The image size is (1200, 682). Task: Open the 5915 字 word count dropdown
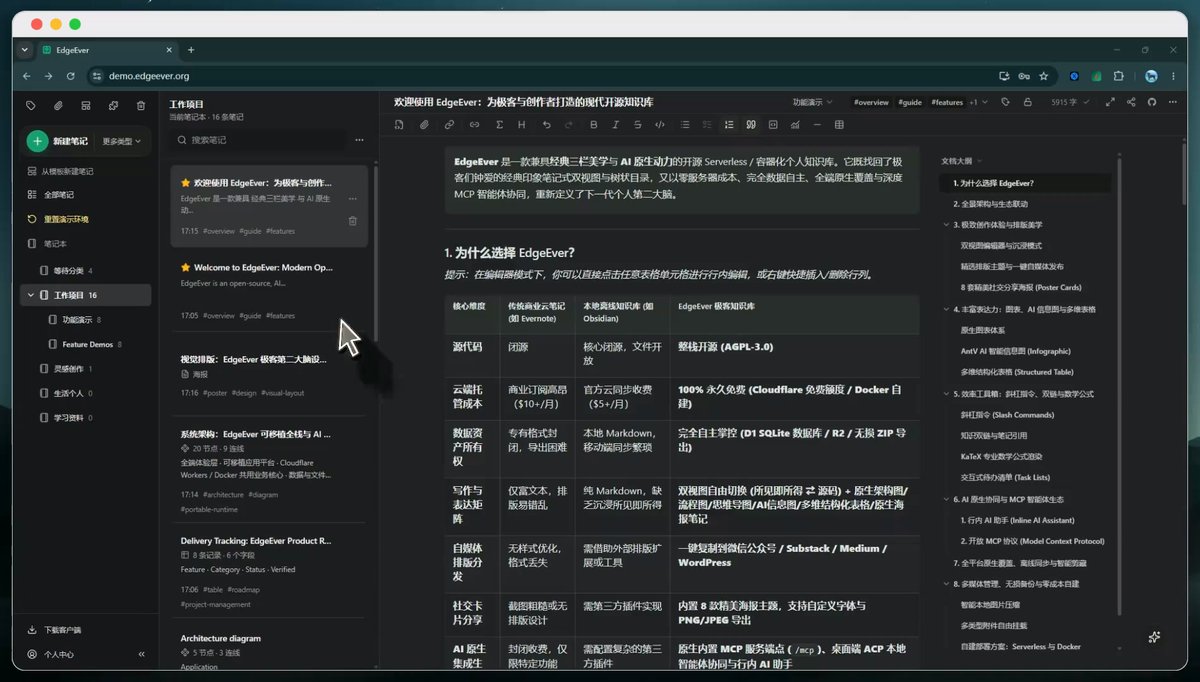pyautogui.click(x=1072, y=102)
